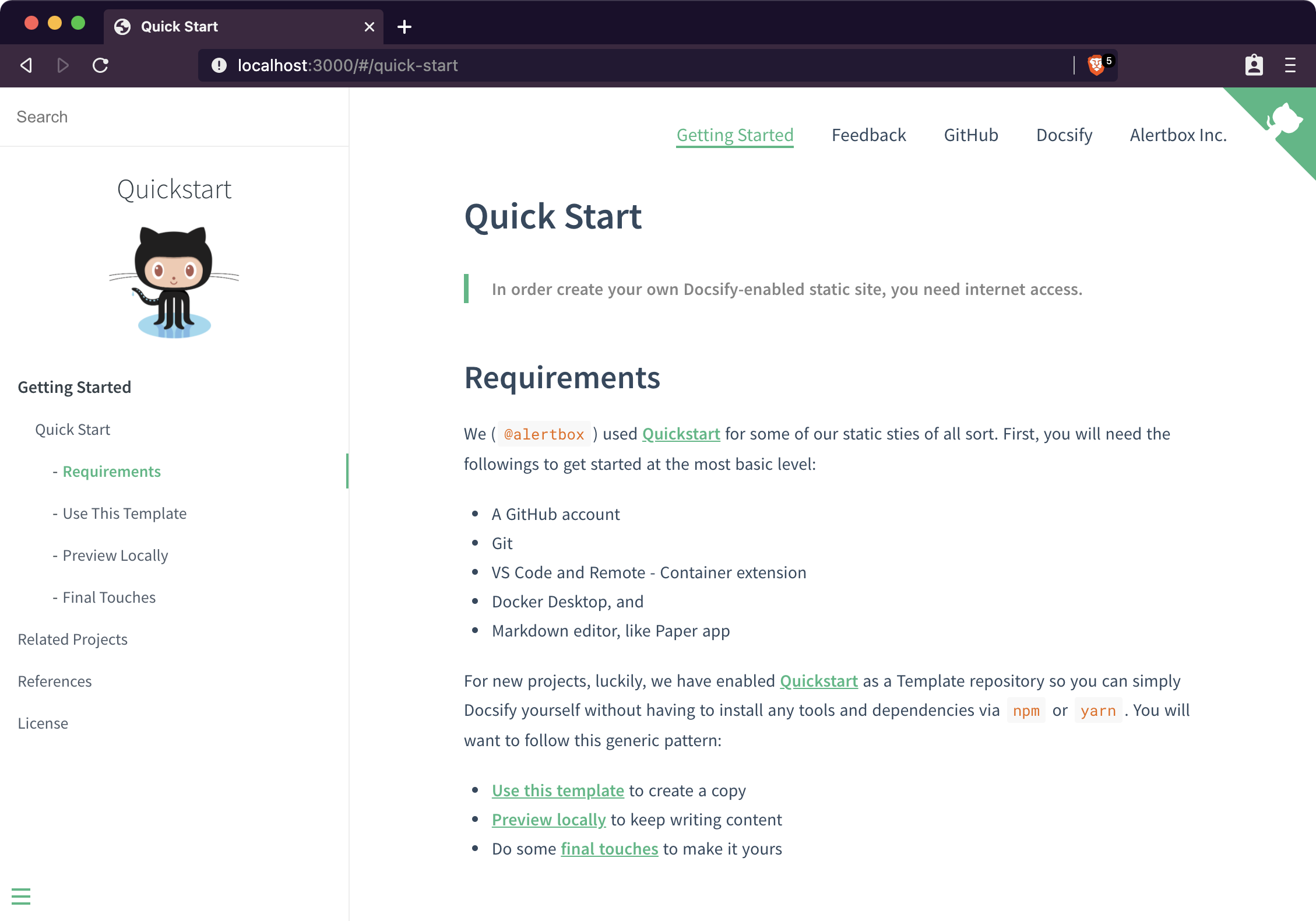Open the browser menu button
1316x921 pixels.
click(x=1290, y=65)
